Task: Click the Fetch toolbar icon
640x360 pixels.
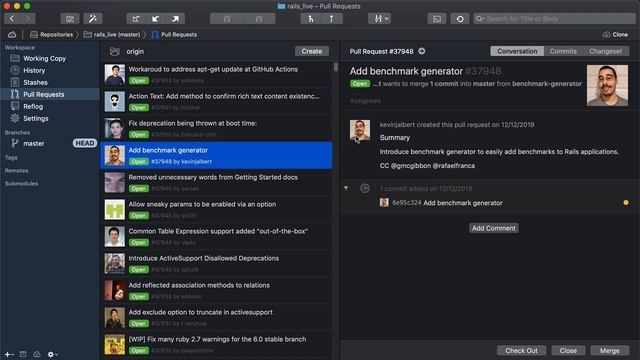Action: (x=136, y=19)
